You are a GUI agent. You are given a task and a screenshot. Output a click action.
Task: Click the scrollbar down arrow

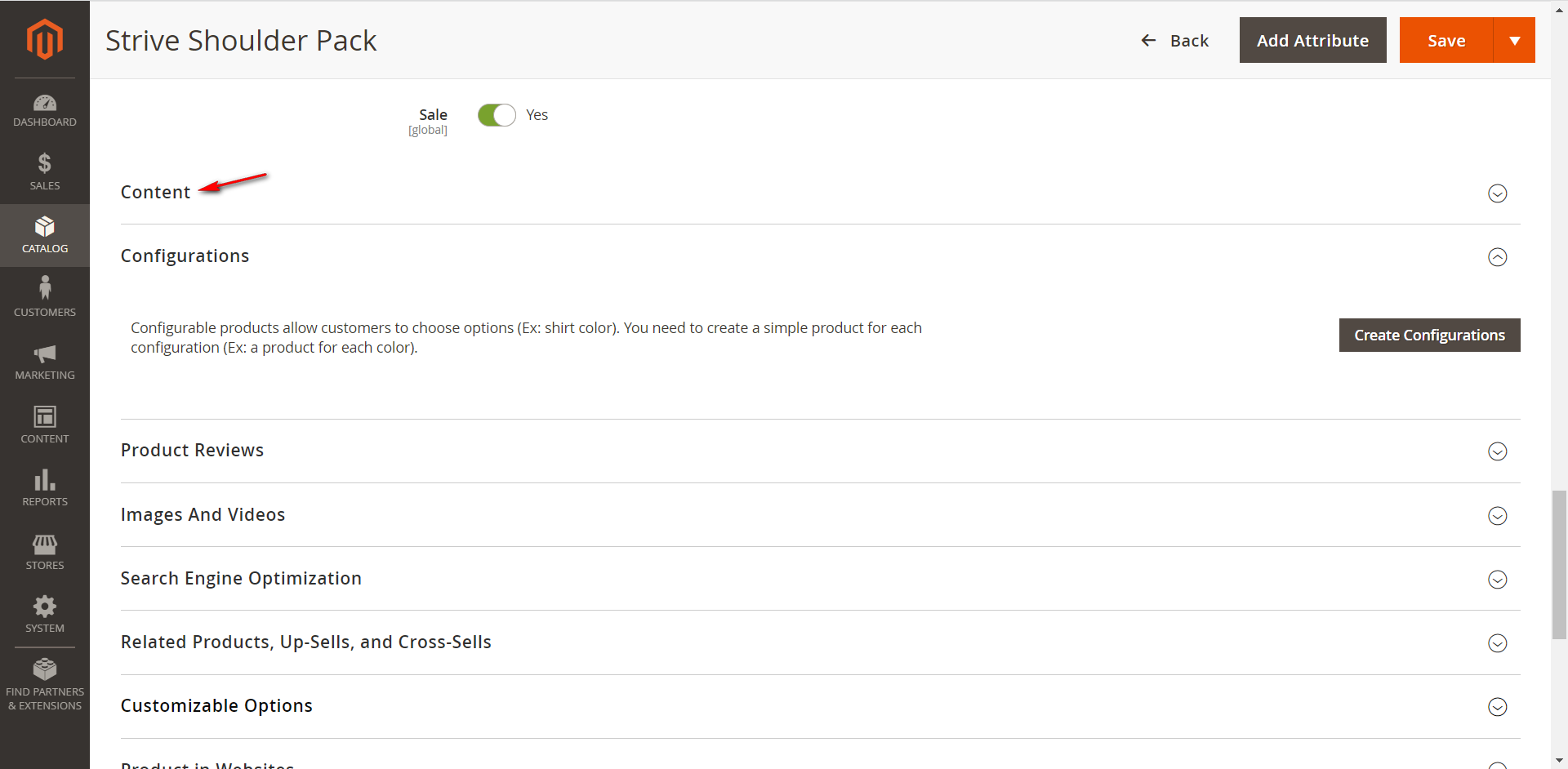point(1559,761)
